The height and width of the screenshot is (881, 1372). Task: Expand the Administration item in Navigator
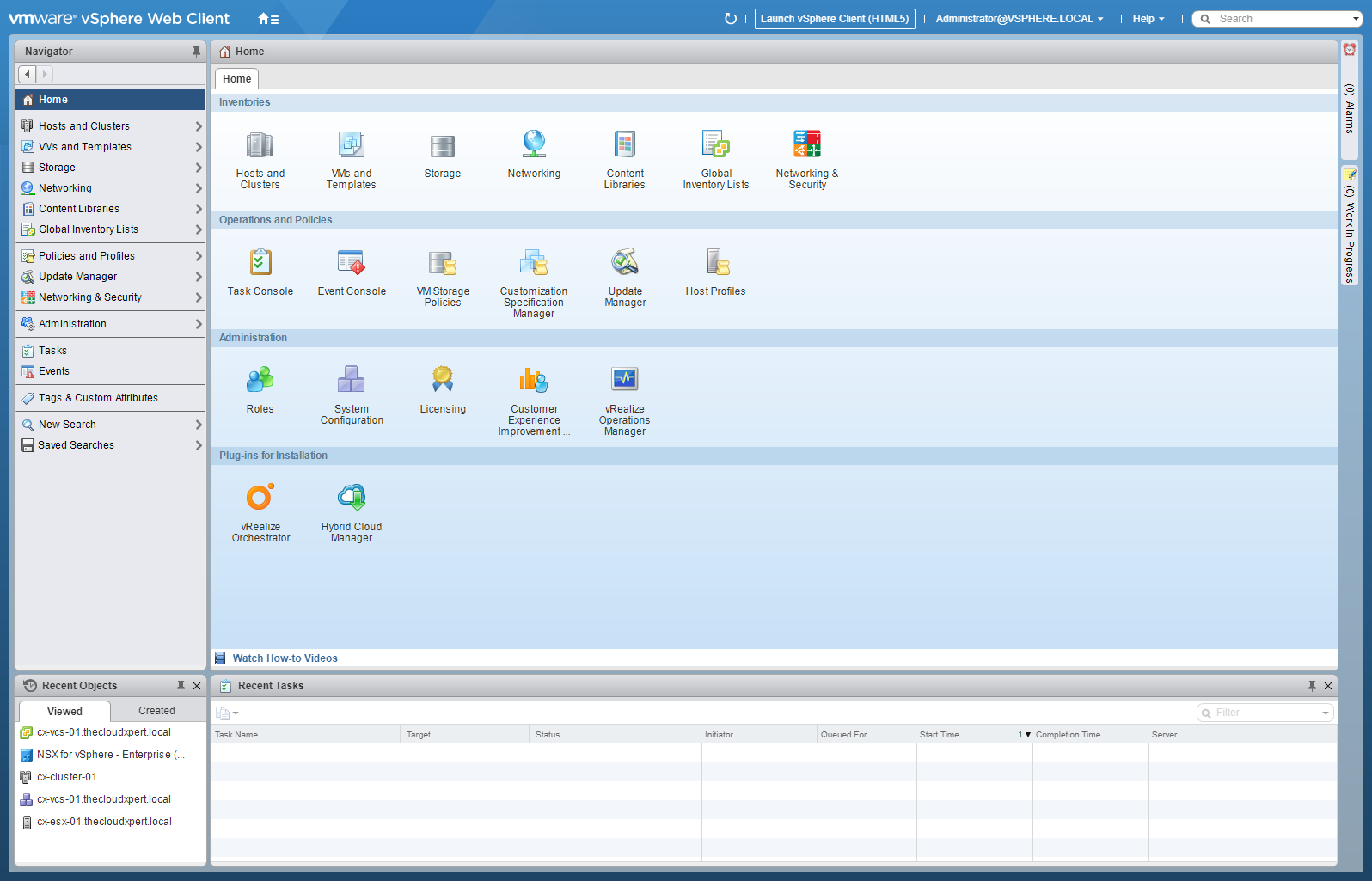pos(199,324)
